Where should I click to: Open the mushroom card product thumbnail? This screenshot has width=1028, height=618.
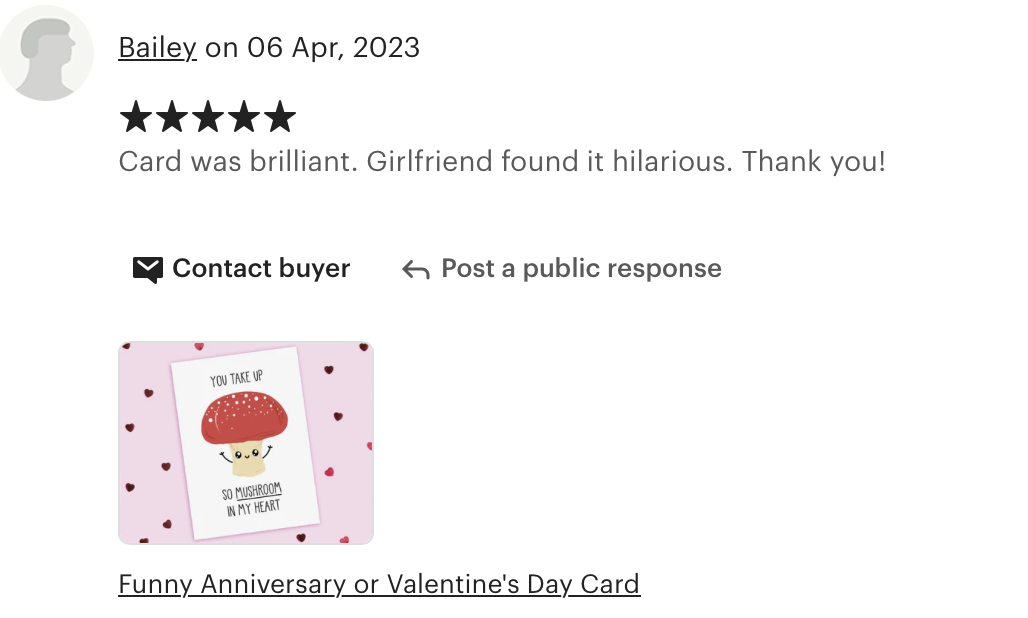click(x=246, y=443)
